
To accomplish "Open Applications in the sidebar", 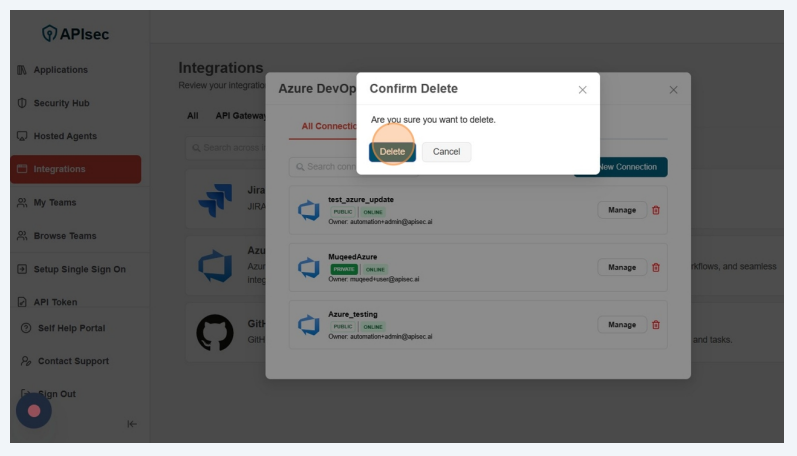I will coord(60,70).
